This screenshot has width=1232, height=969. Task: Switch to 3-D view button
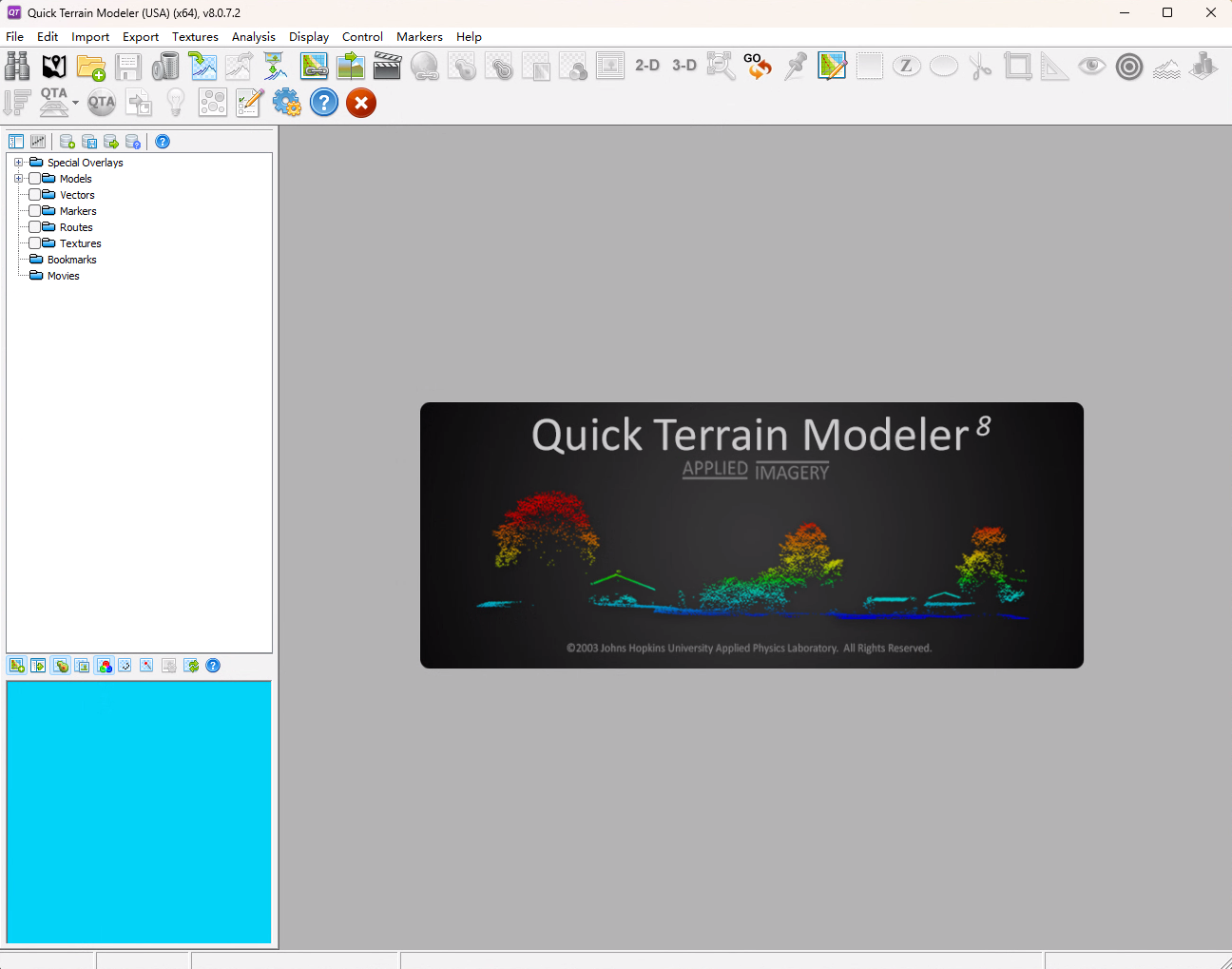click(x=684, y=66)
